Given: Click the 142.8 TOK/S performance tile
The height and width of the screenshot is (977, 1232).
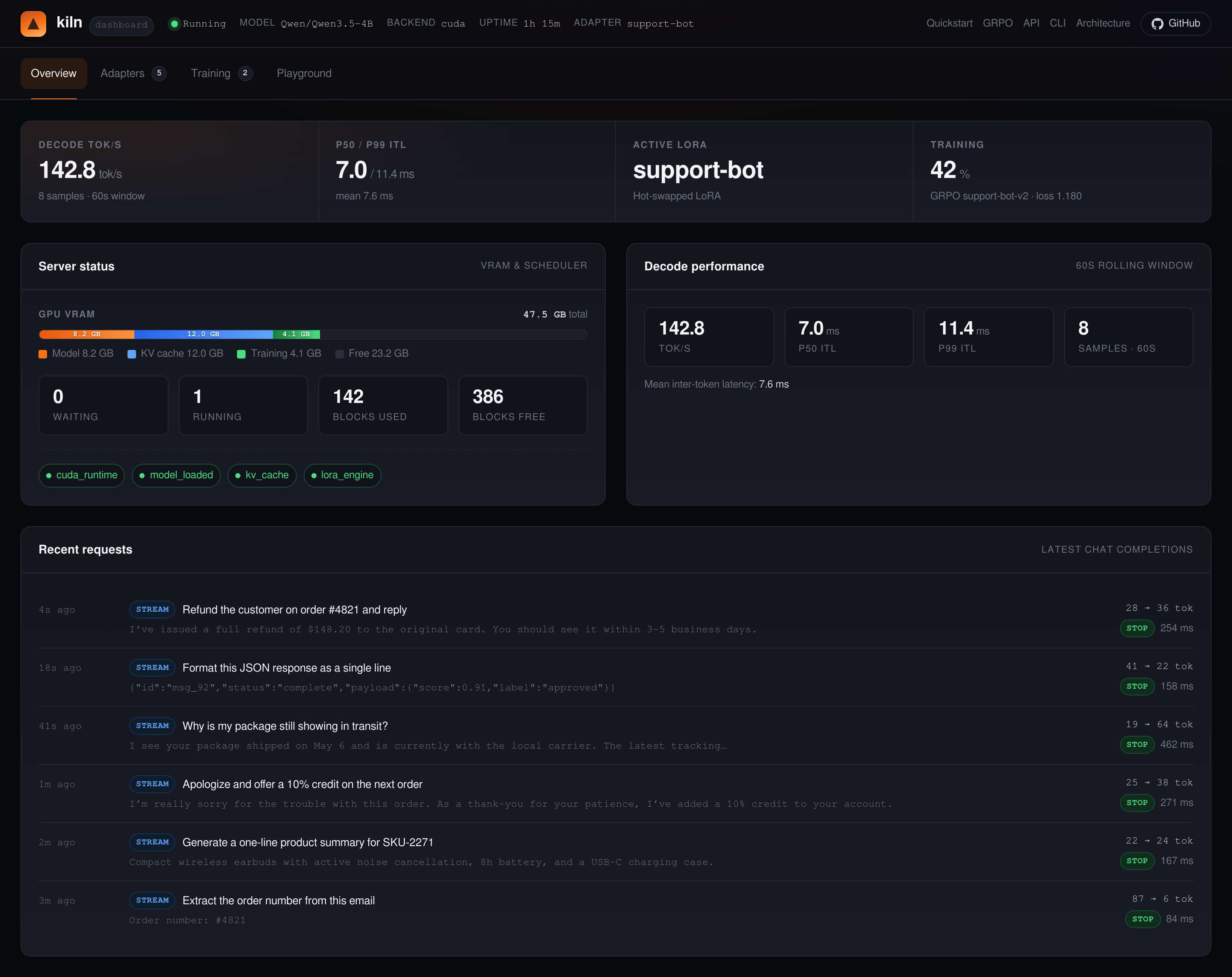Looking at the screenshot, I should point(709,337).
